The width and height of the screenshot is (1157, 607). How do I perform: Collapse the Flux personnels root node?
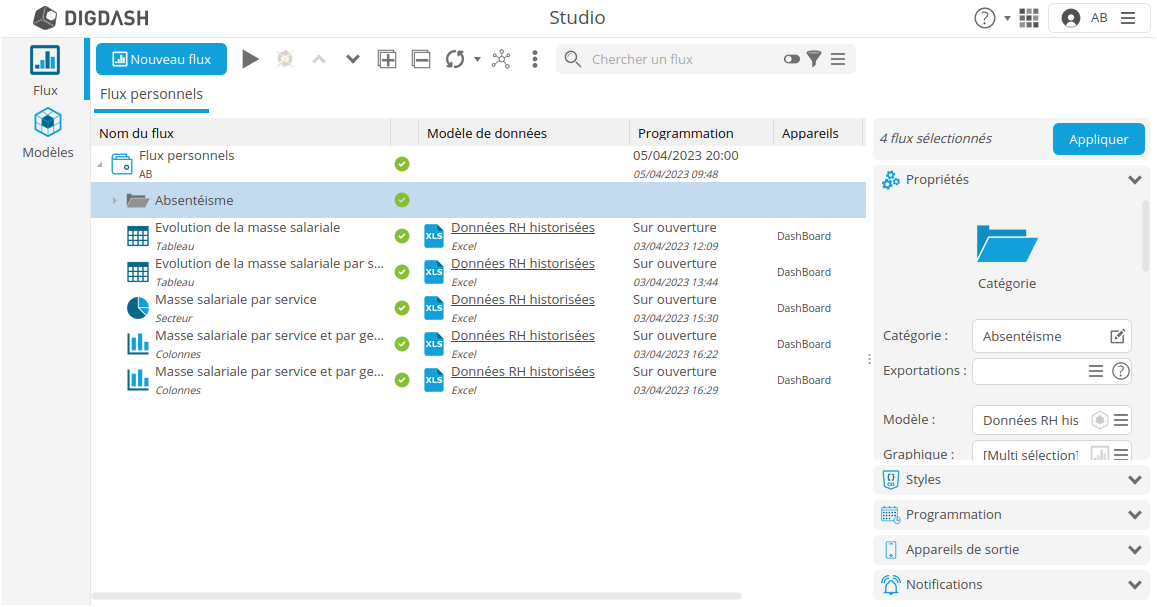100,164
